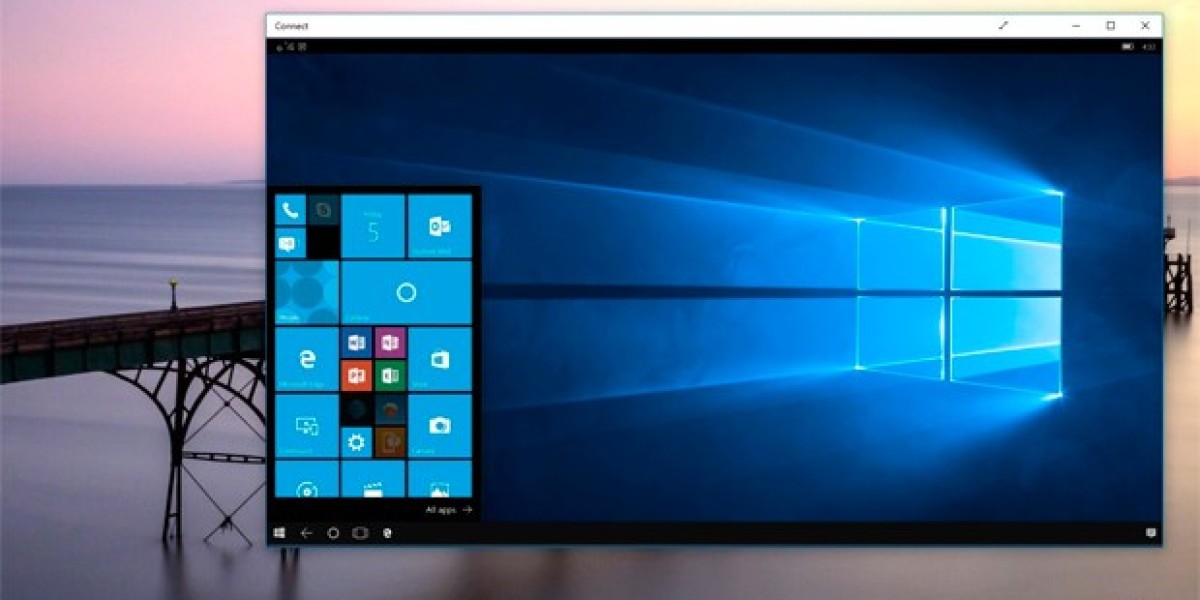The height and width of the screenshot is (600, 1200).
Task: Open Task View on the taskbar
Action: coord(360,533)
